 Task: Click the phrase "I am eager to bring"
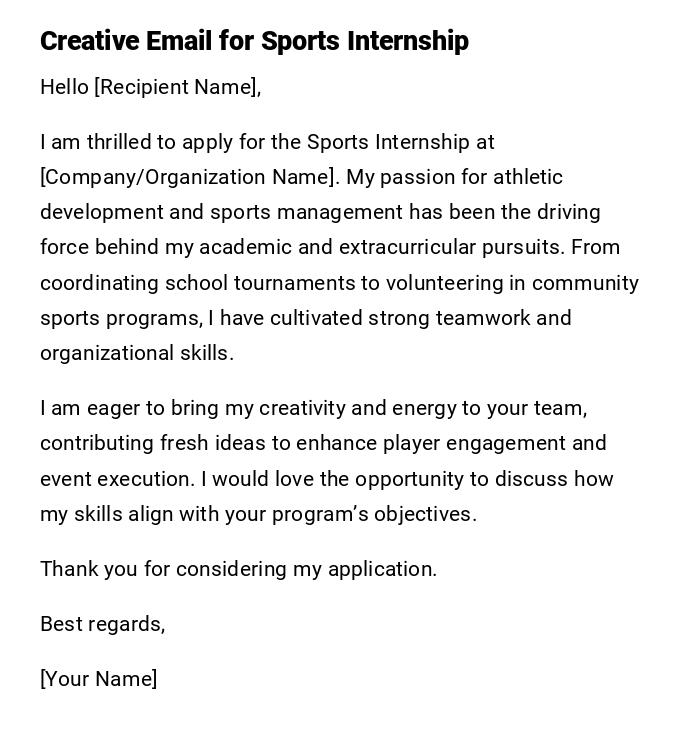(x=124, y=408)
